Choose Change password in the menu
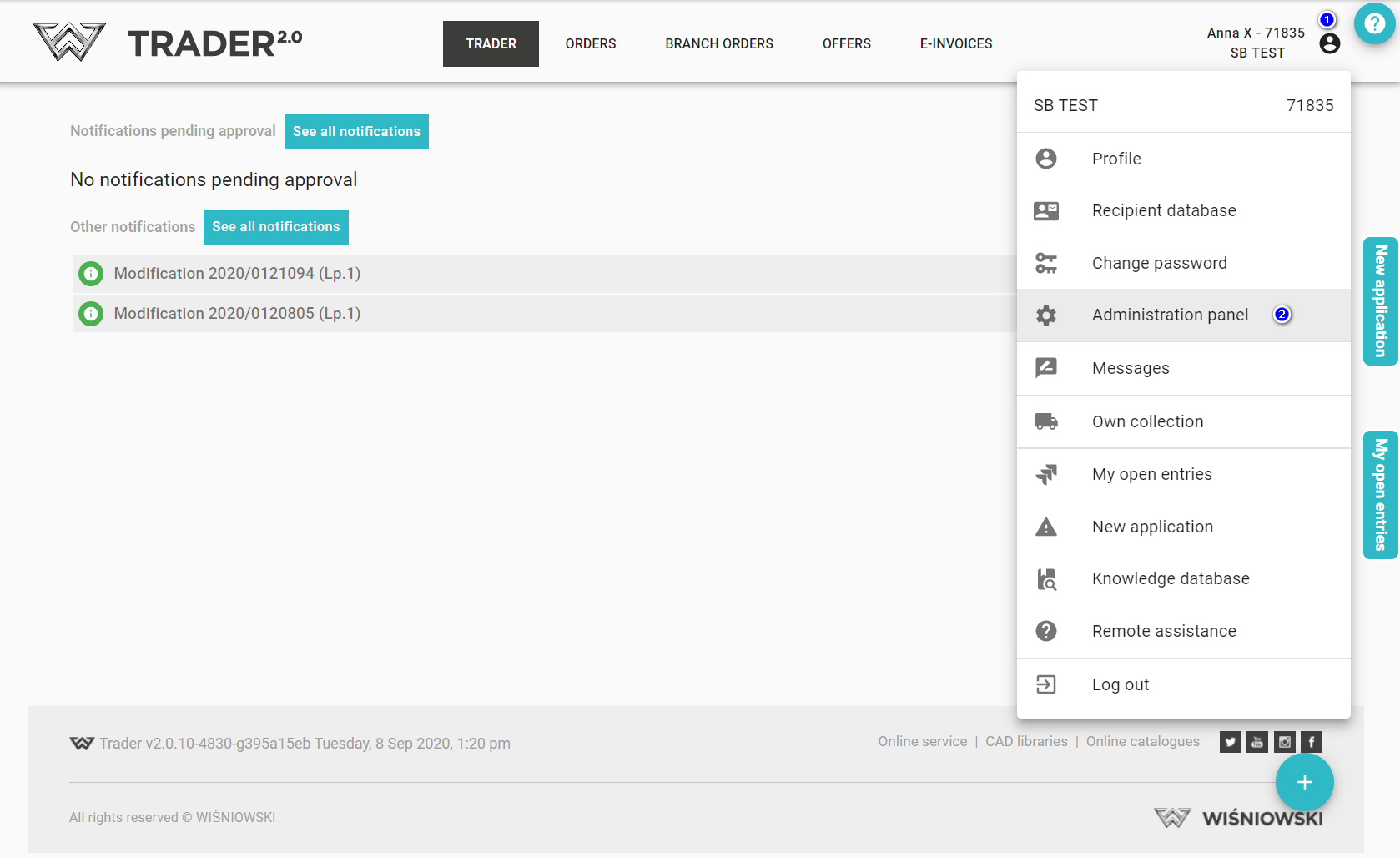Screen dimensions: 1400x858 1159,263
